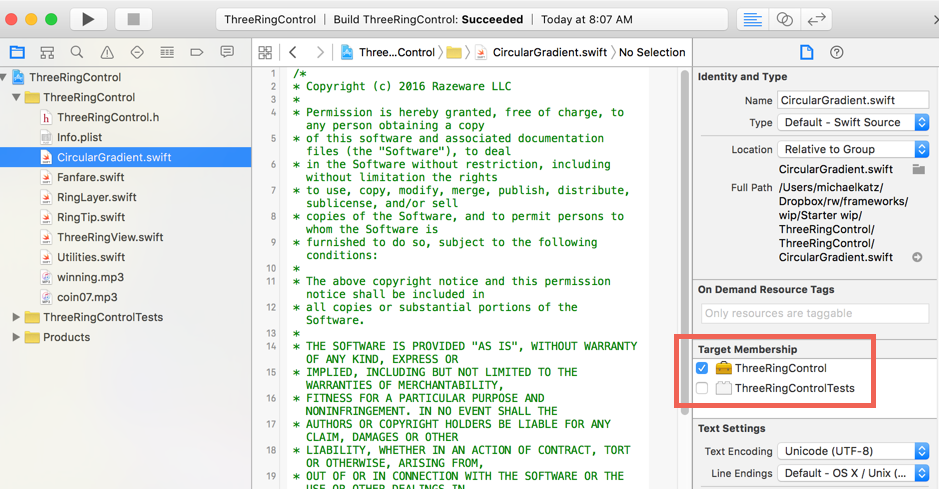Click CircularGradient.swift breadcrumb
939x489 pixels.
tap(541, 53)
